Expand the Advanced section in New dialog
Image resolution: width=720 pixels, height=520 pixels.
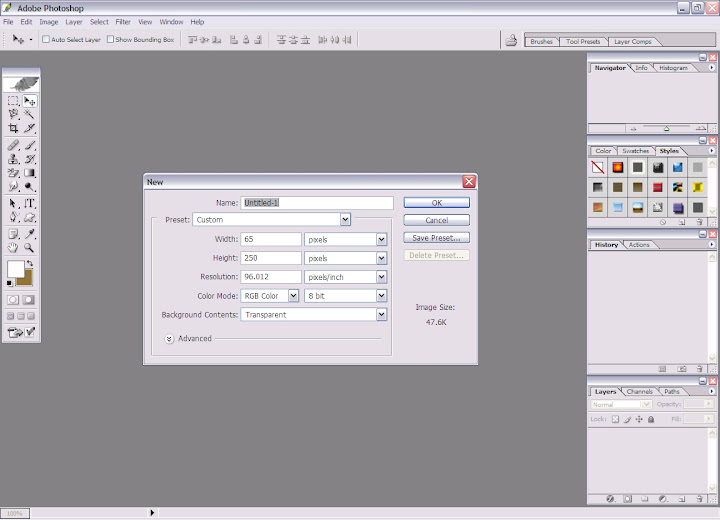[x=170, y=338]
